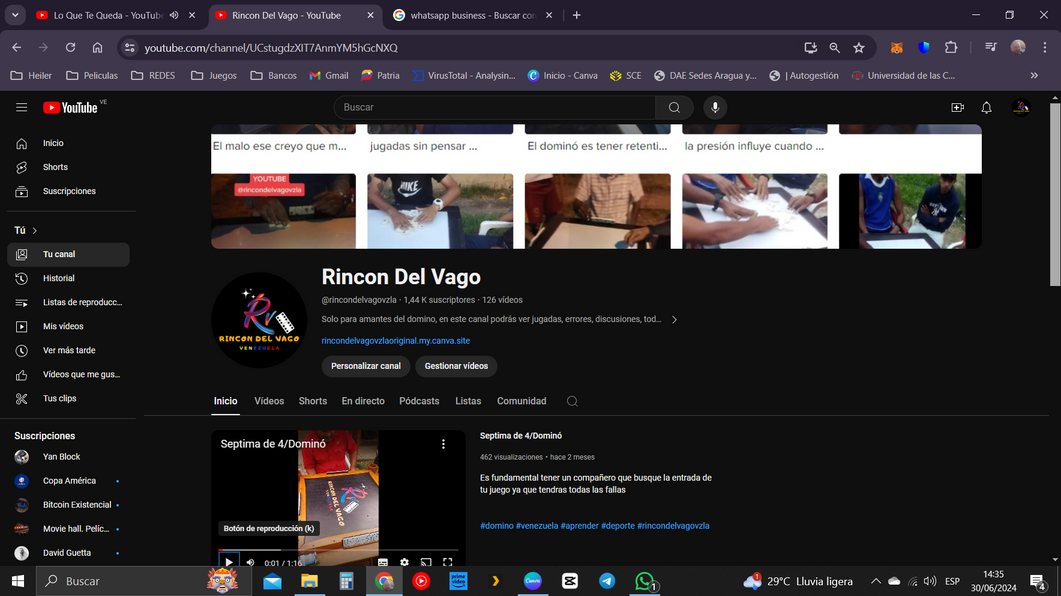
Task: Open the Create video icon
Action: click(x=957, y=108)
